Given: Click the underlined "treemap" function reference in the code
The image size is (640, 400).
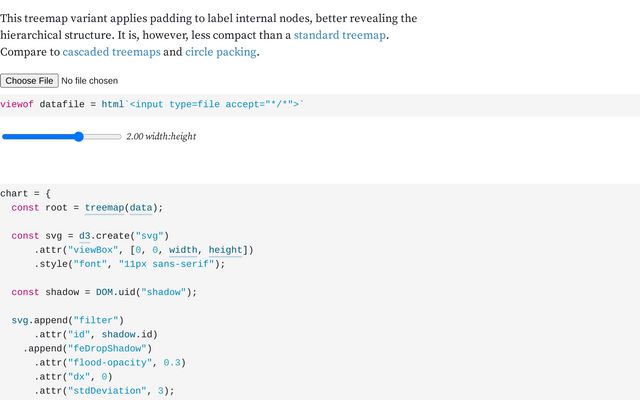Looking at the screenshot, I should 104,208.
